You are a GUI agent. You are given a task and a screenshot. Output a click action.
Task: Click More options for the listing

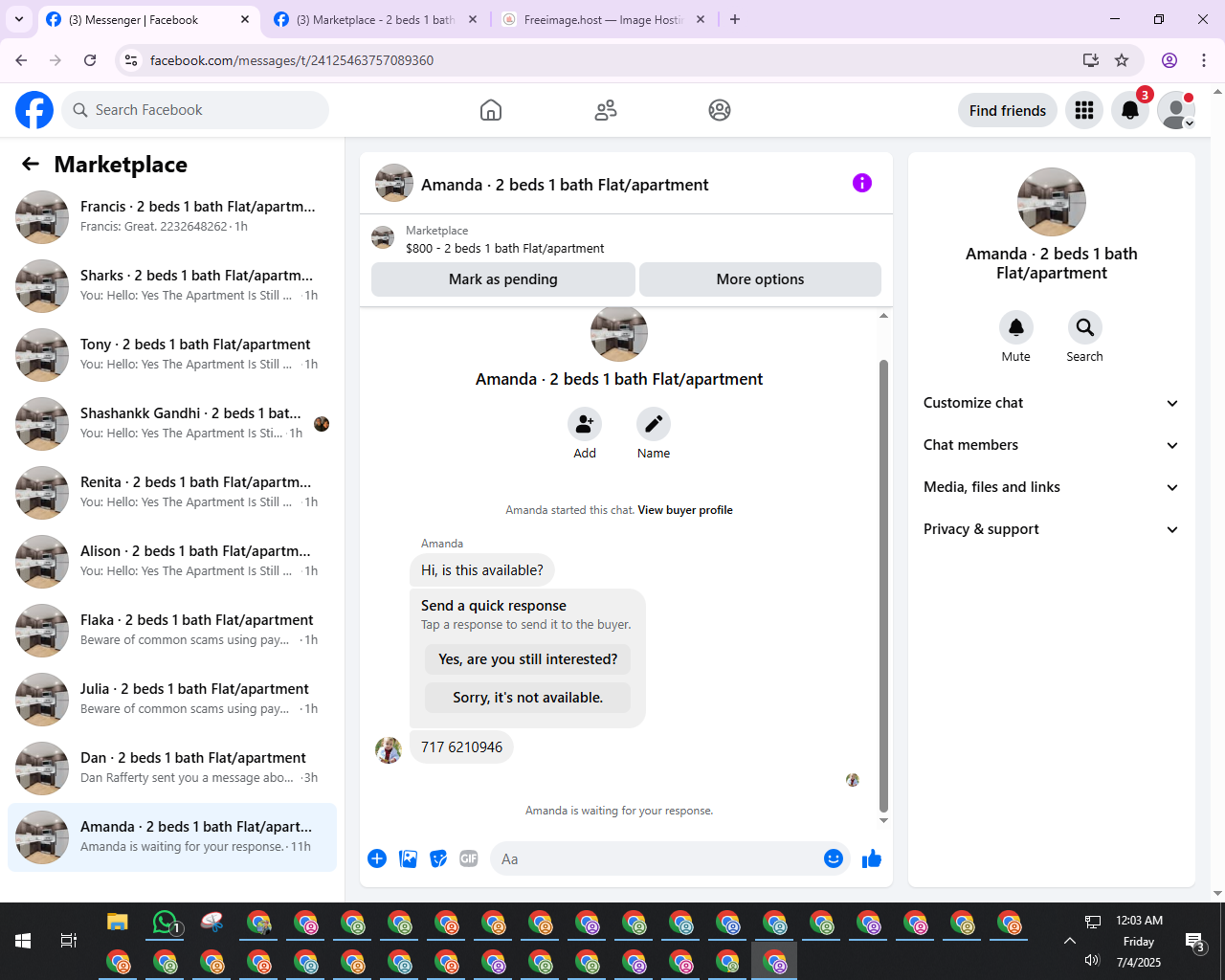click(x=760, y=279)
